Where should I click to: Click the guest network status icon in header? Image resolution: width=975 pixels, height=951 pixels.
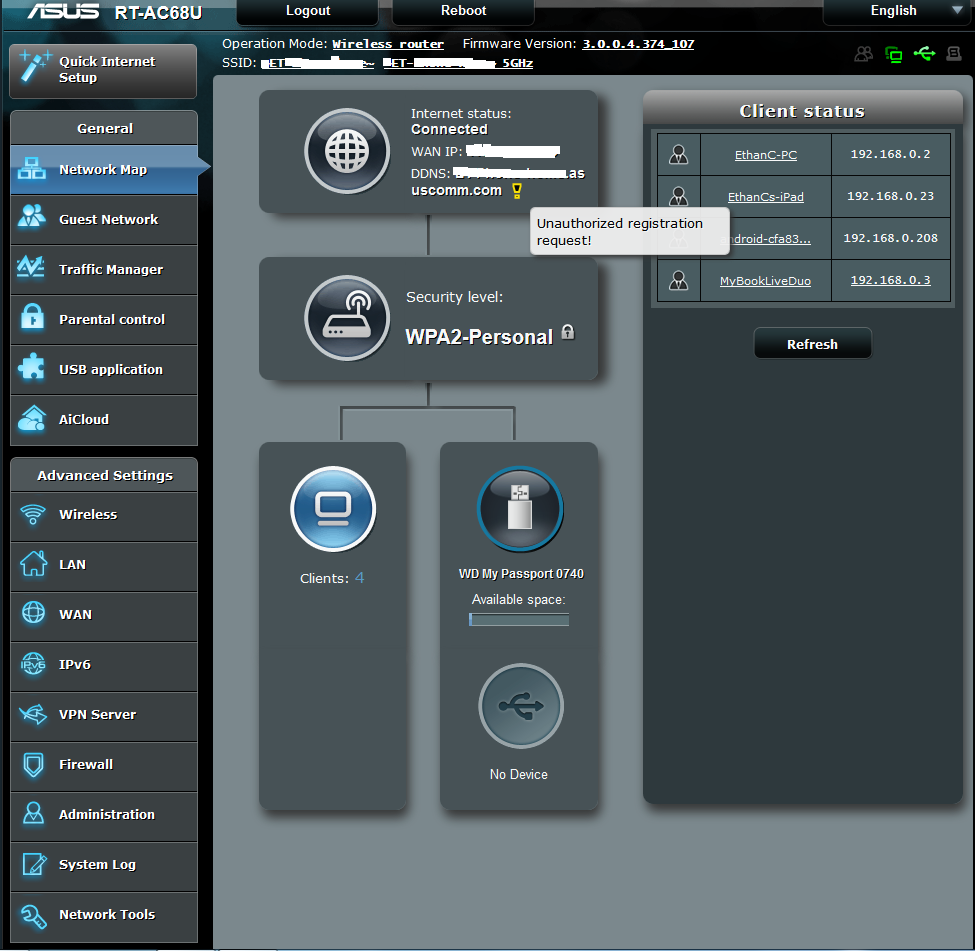point(863,54)
